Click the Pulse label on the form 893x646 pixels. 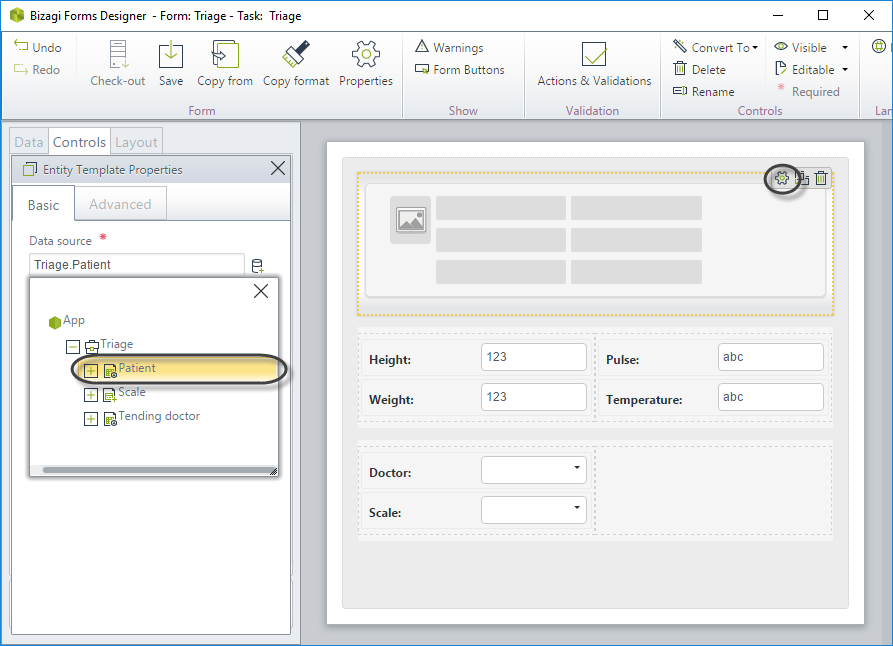622,360
